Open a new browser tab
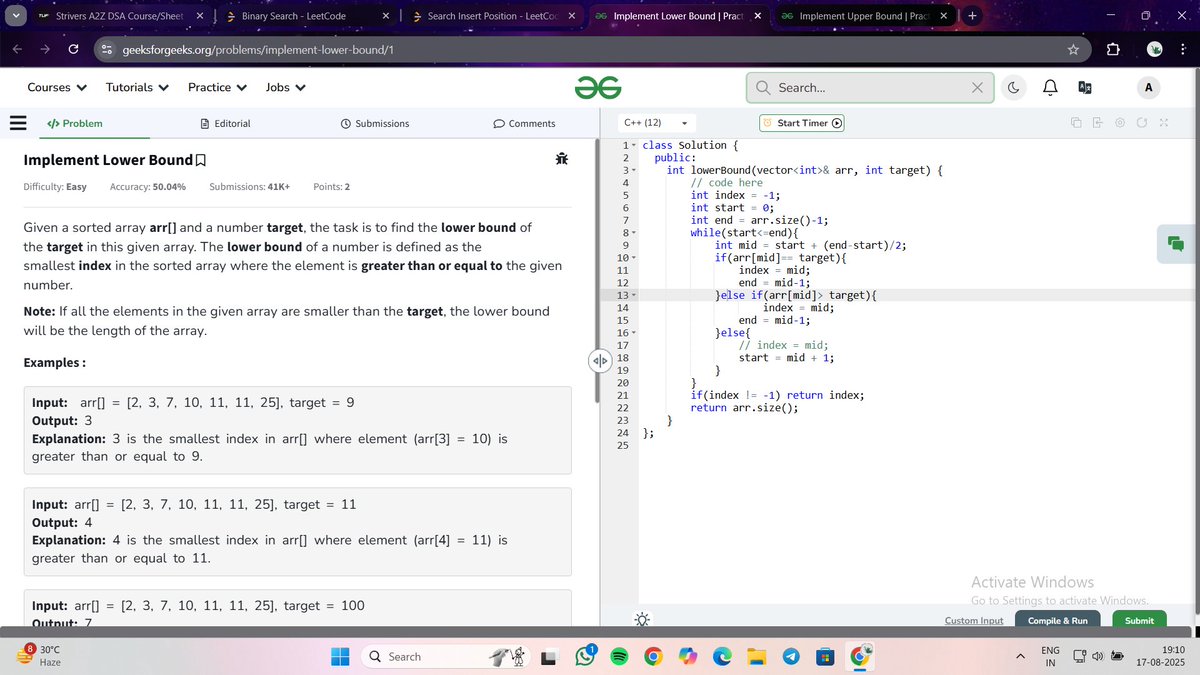Image resolution: width=1200 pixels, height=675 pixels. [x=973, y=16]
